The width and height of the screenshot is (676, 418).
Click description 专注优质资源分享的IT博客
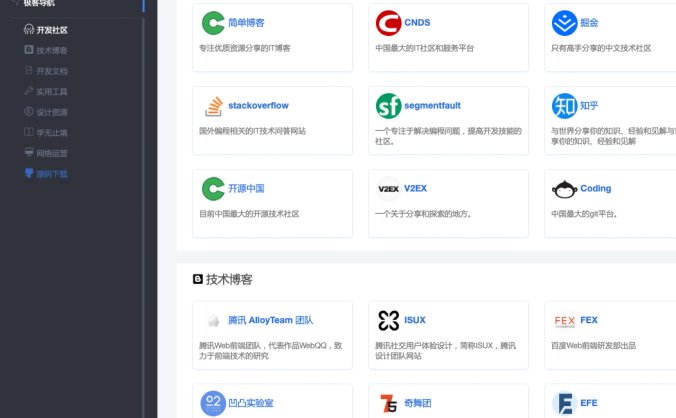tap(245, 48)
